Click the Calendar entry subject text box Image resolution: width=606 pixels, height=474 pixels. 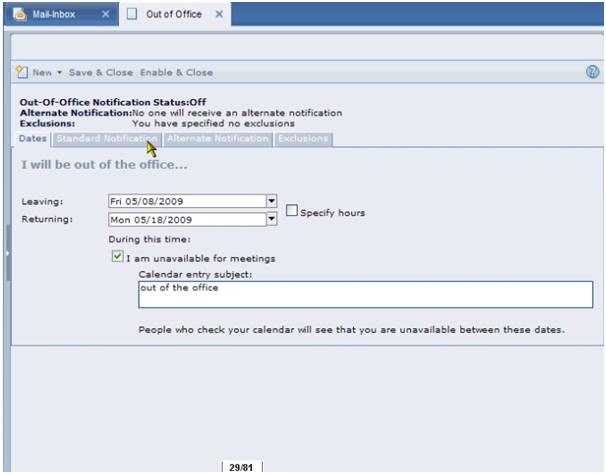[366, 295]
